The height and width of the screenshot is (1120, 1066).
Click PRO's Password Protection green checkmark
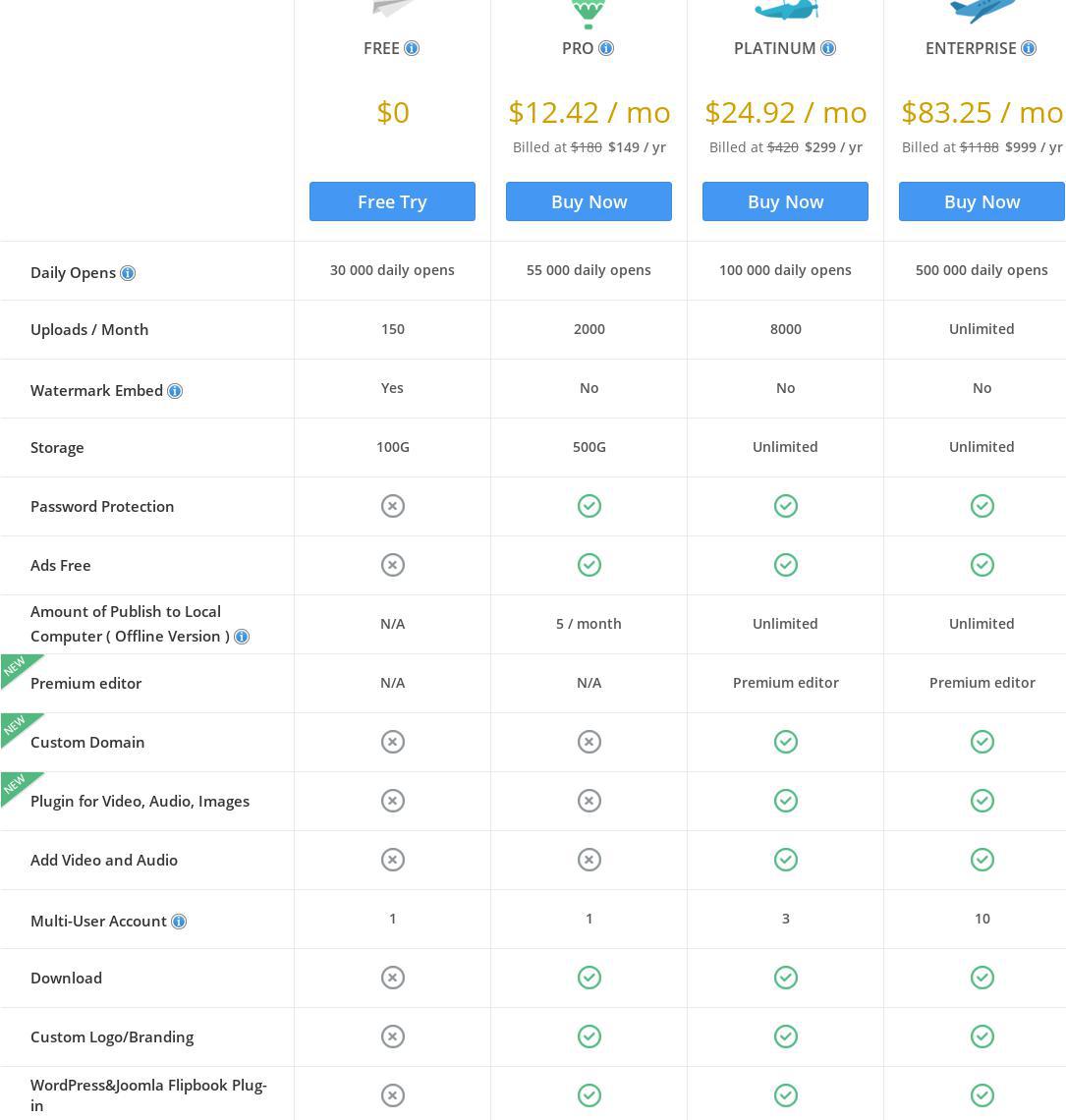tap(589, 506)
